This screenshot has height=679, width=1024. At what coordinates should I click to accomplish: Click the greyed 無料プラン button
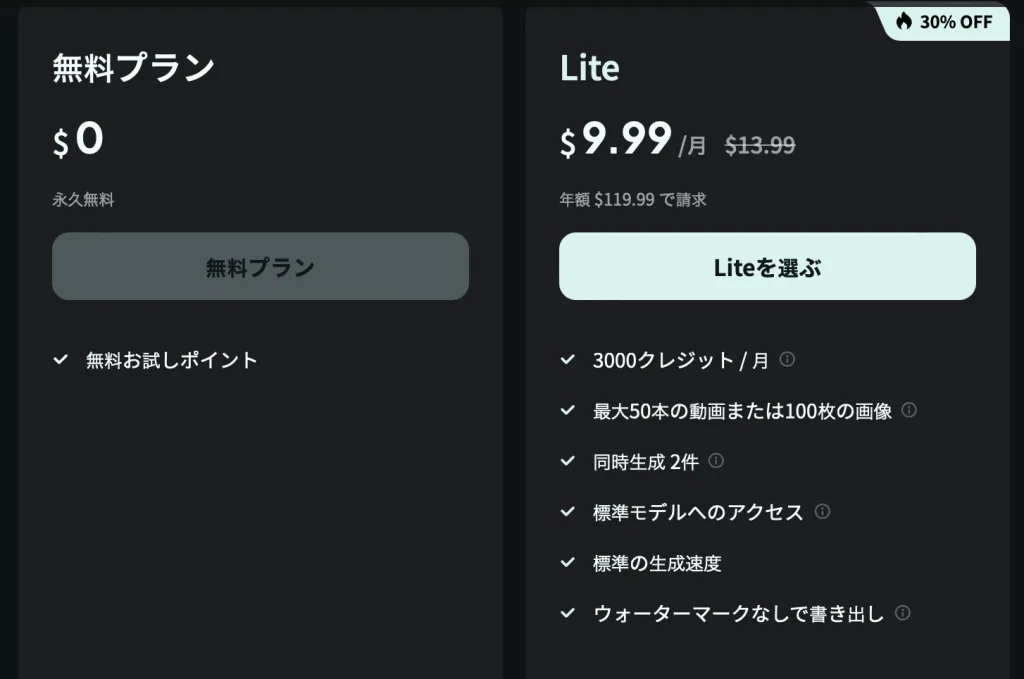(260, 267)
